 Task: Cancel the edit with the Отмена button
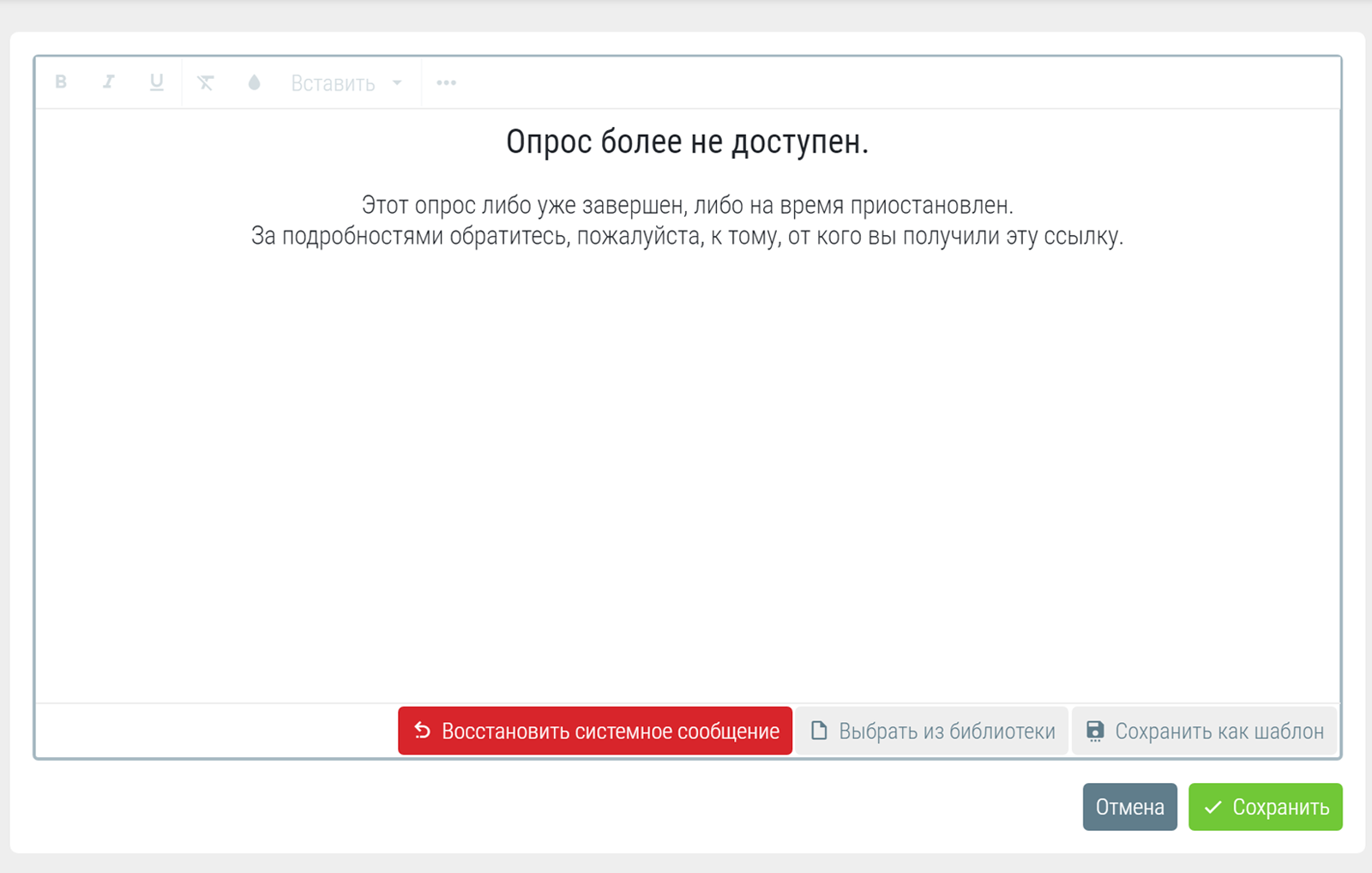(x=1129, y=807)
